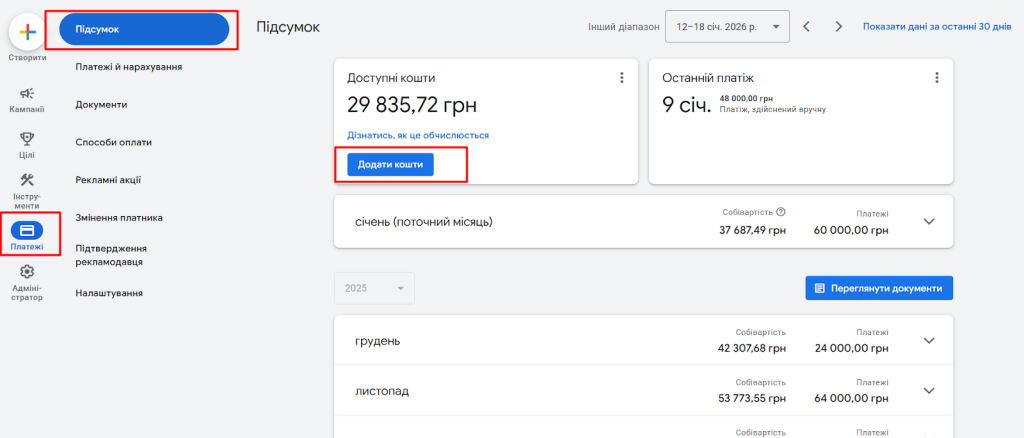Open Підтвердження рекламодавця section

point(111,255)
